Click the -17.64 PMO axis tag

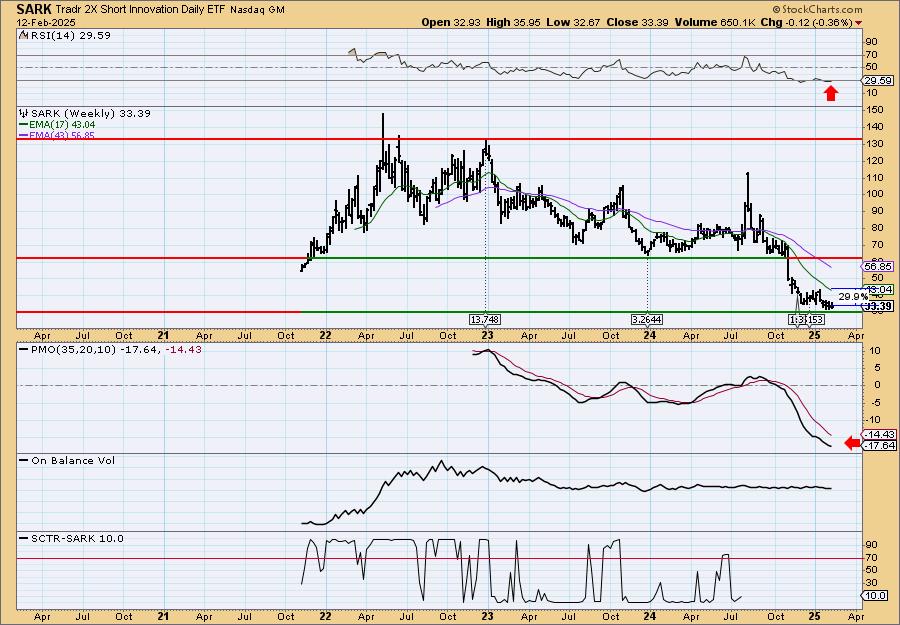878,445
